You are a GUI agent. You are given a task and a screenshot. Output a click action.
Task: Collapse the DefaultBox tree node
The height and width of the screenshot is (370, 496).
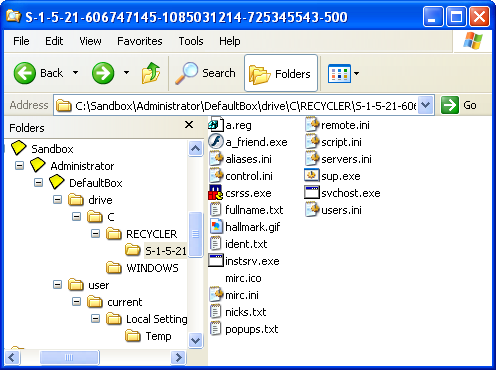click(39, 183)
